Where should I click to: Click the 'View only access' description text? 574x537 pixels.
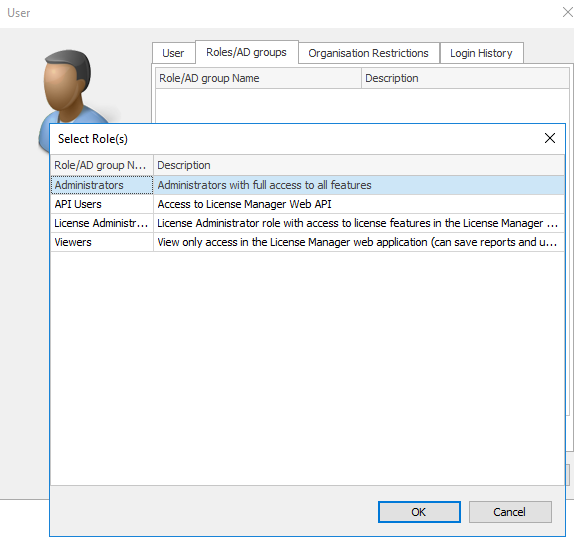pos(357,242)
